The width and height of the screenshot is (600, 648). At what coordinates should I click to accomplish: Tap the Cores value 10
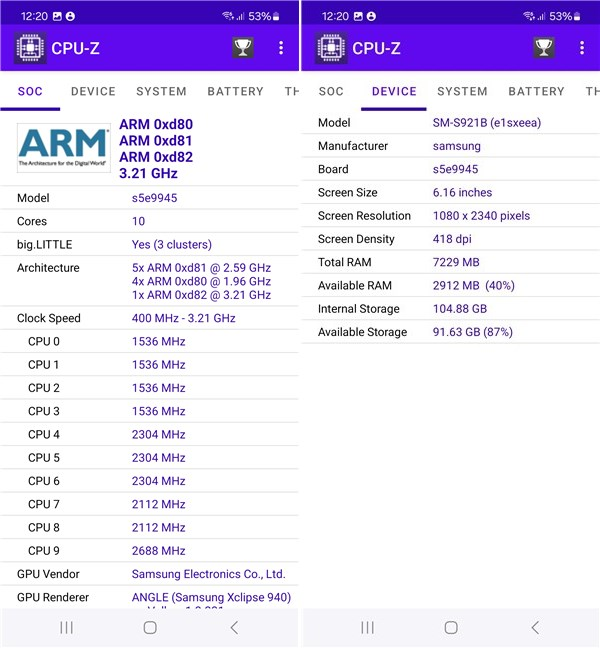point(138,221)
